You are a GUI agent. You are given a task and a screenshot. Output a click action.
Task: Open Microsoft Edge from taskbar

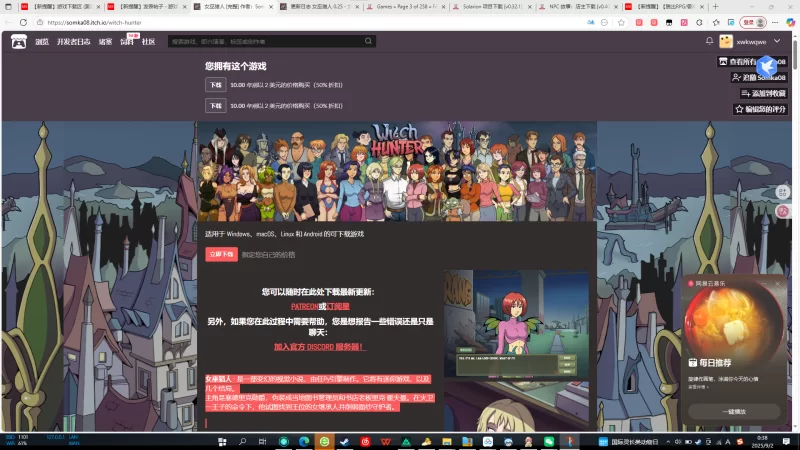point(304,442)
